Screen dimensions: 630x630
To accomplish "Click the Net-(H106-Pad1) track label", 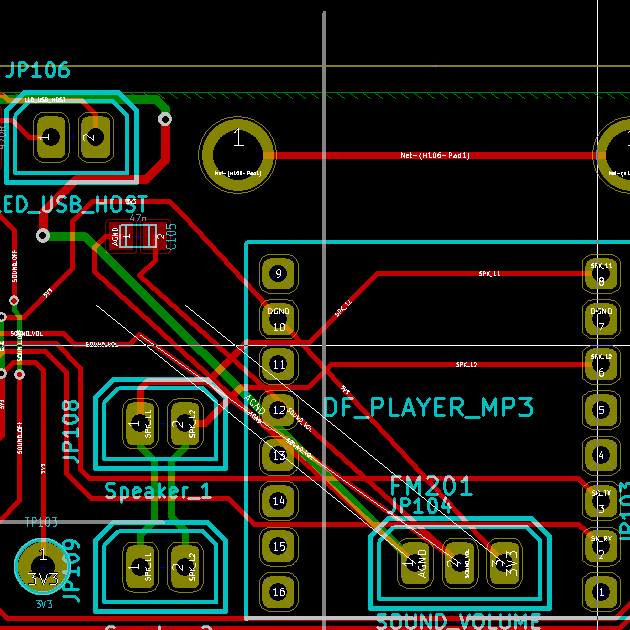I will point(435,155).
